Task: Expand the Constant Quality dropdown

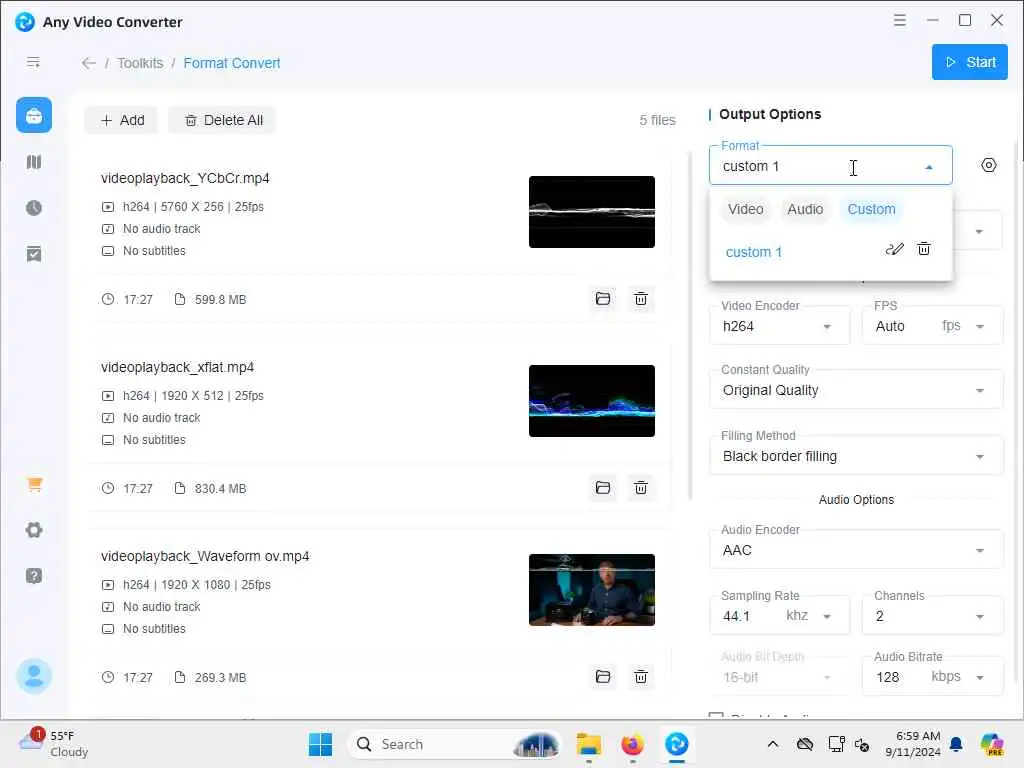Action: coord(856,390)
